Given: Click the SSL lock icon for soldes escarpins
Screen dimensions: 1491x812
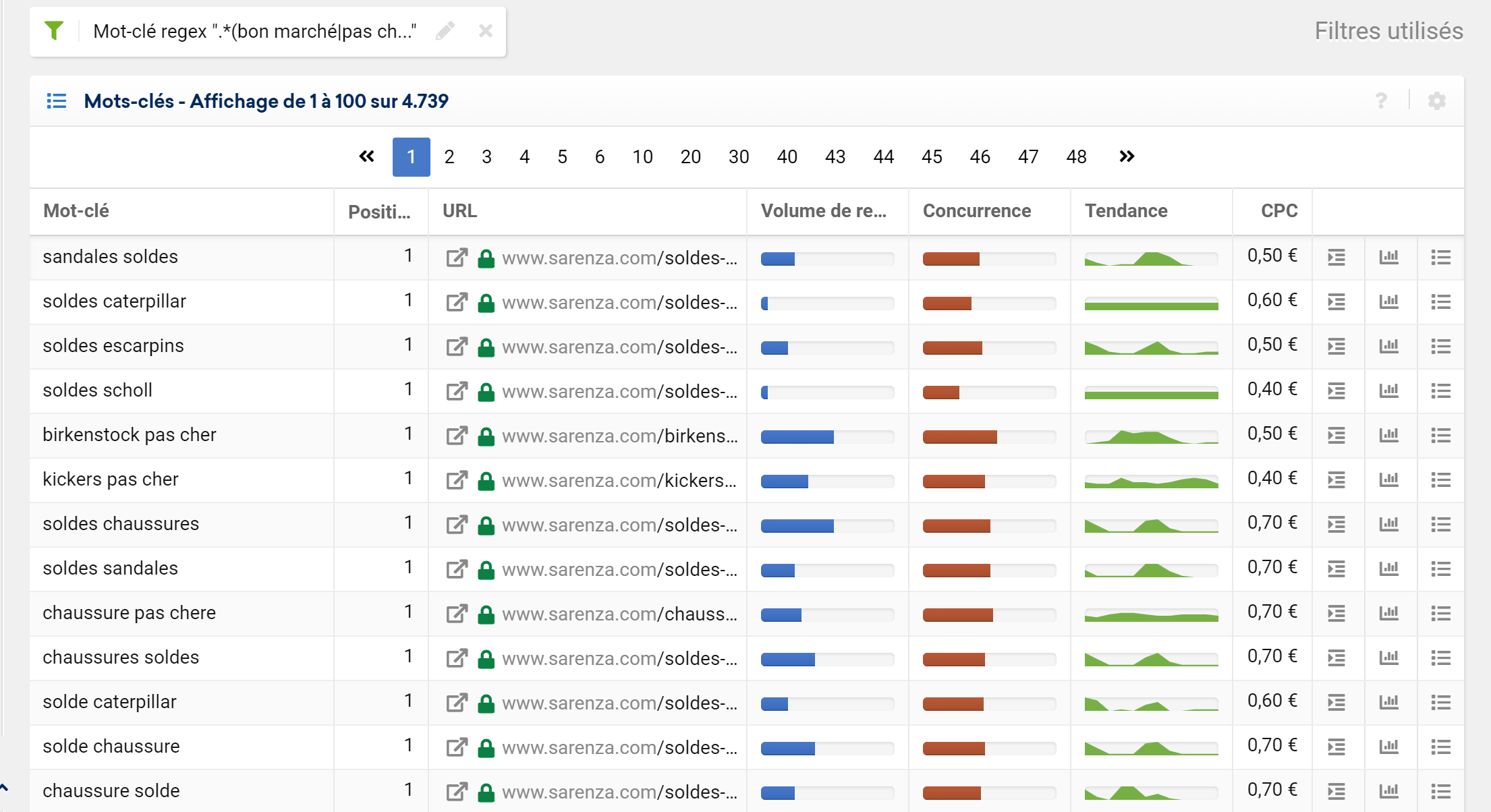Looking at the screenshot, I should (x=486, y=347).
